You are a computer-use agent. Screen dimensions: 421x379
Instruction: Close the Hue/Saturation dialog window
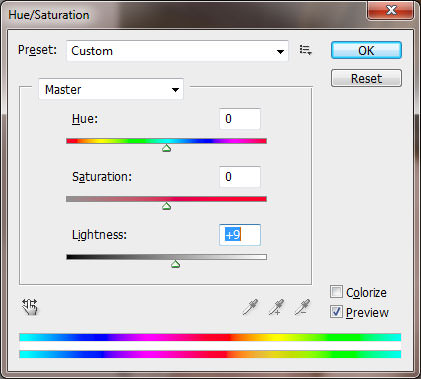[x=391, y=10]
